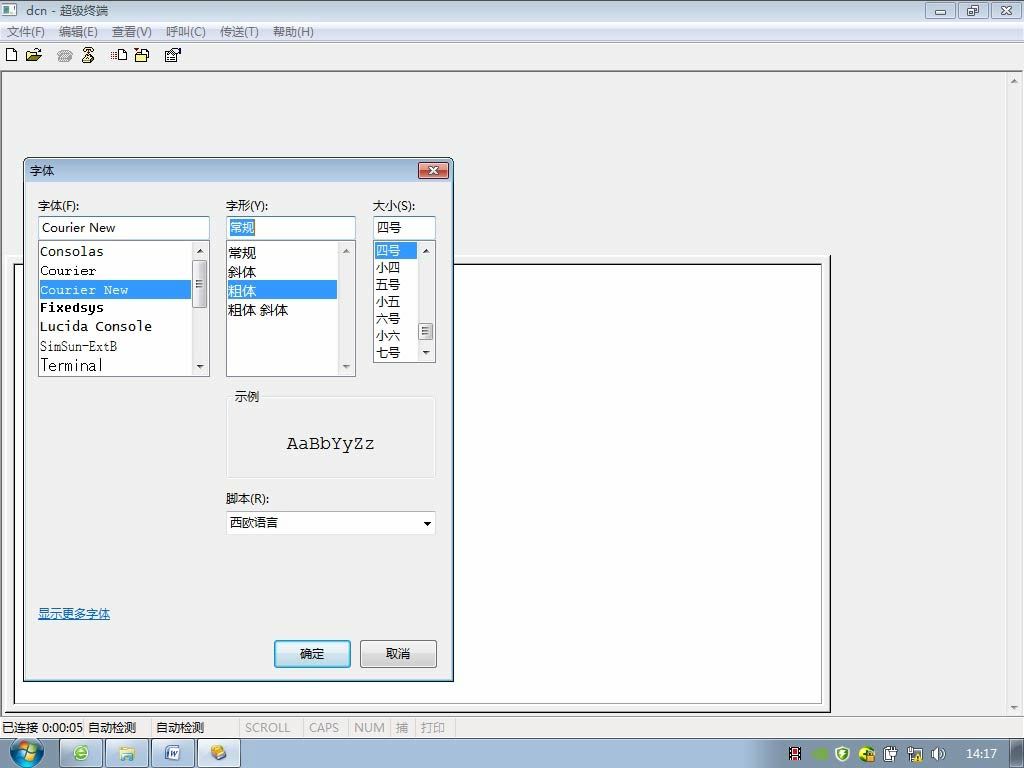Viewport: 1024px width, 768px height.
Task: Close the 字体 dialog with red X
Action: [433, 170]
